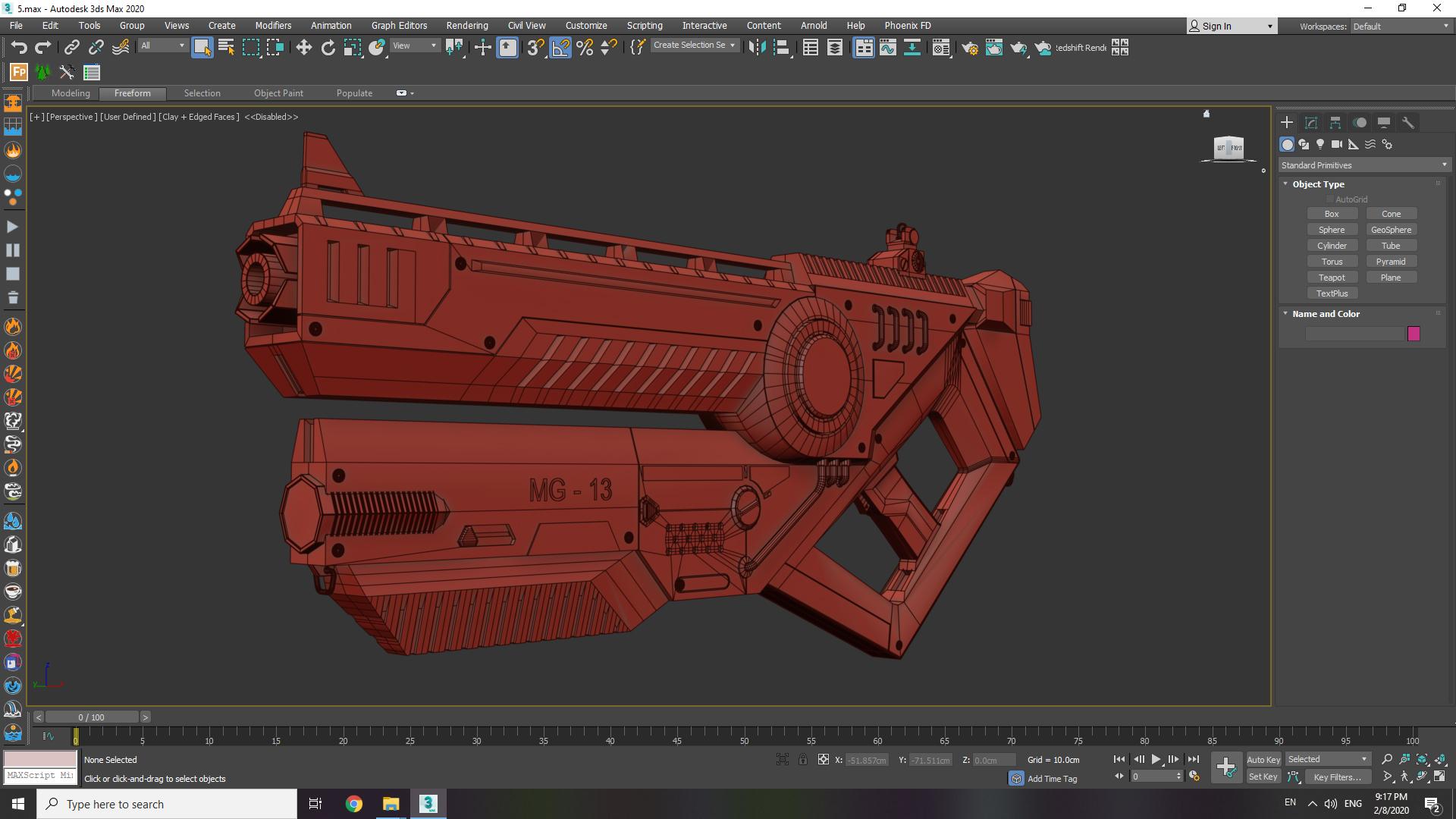The image size is (1456, 819).
Task: Toggle Percent Snap
Action: tap(585, 47)
